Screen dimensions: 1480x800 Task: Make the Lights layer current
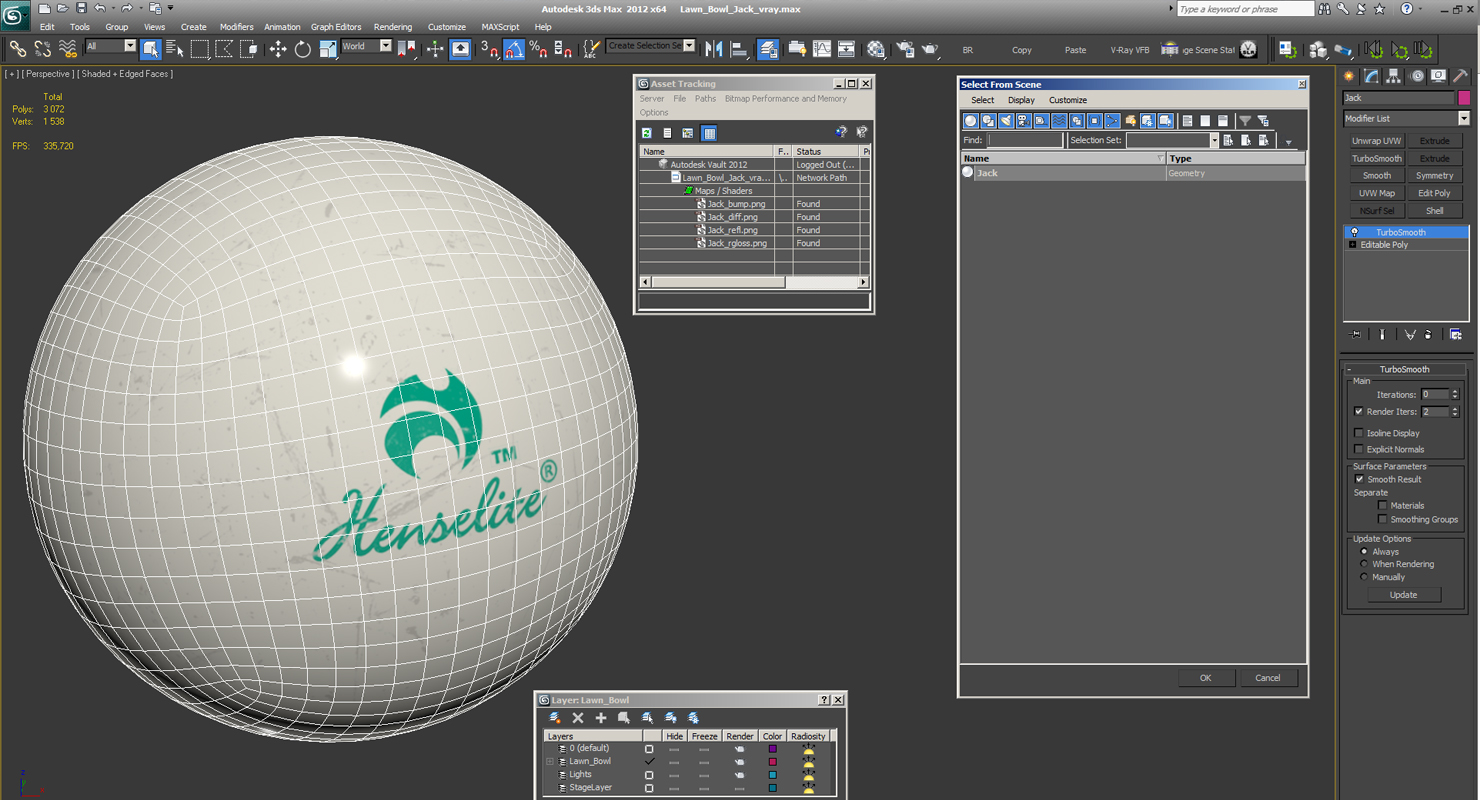[x=649, y=774]
